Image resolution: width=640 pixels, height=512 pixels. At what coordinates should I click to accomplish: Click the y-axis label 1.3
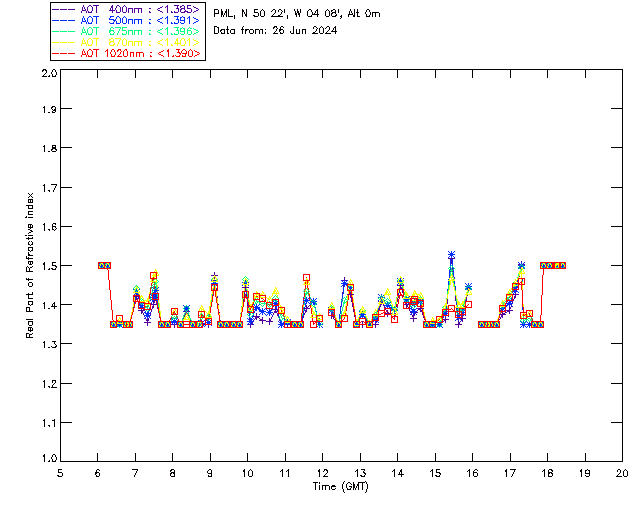coord(49,344)
